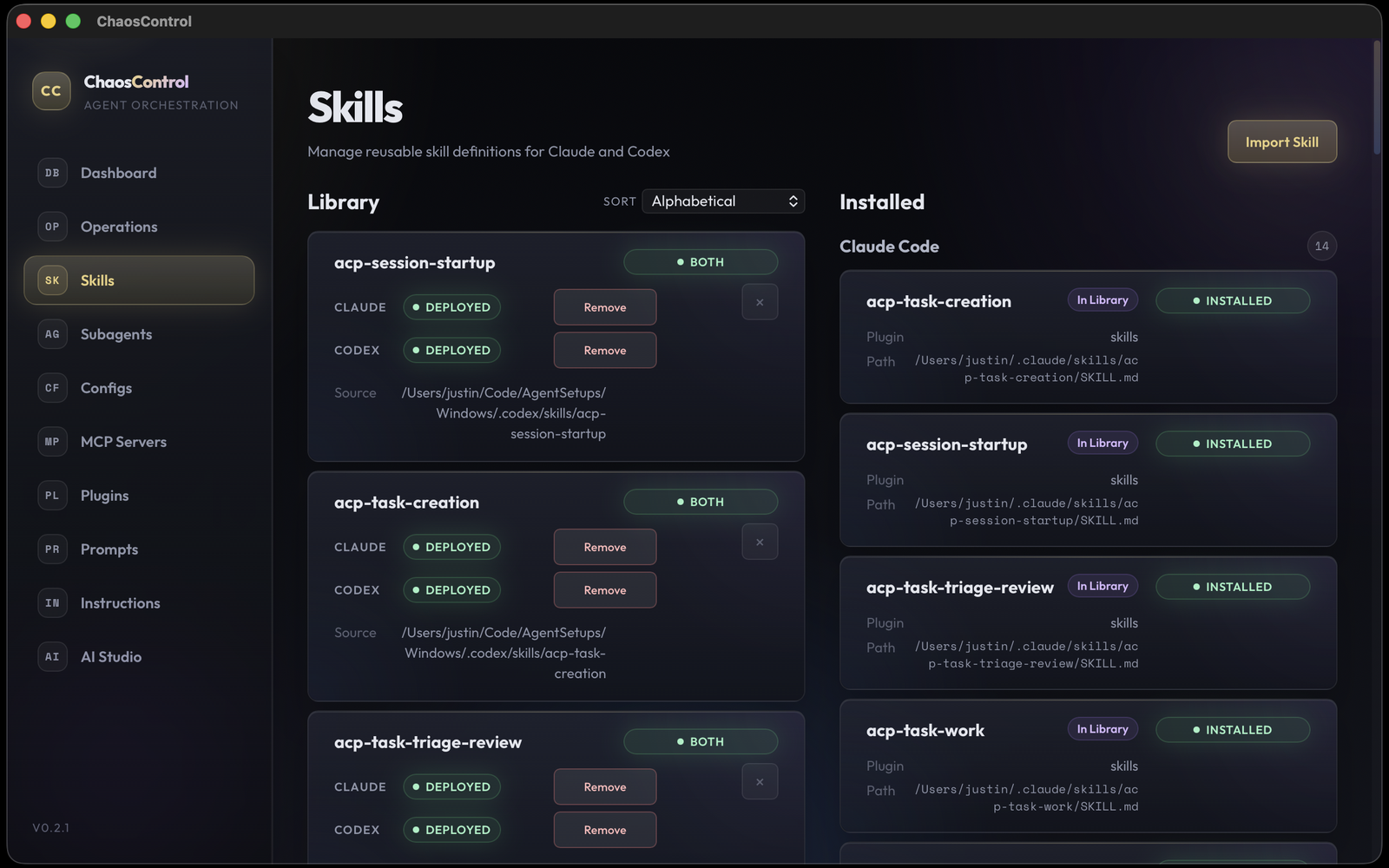Click the V0.2.1 version label
The image size is (1389, 868).
[x=50, y=828]
